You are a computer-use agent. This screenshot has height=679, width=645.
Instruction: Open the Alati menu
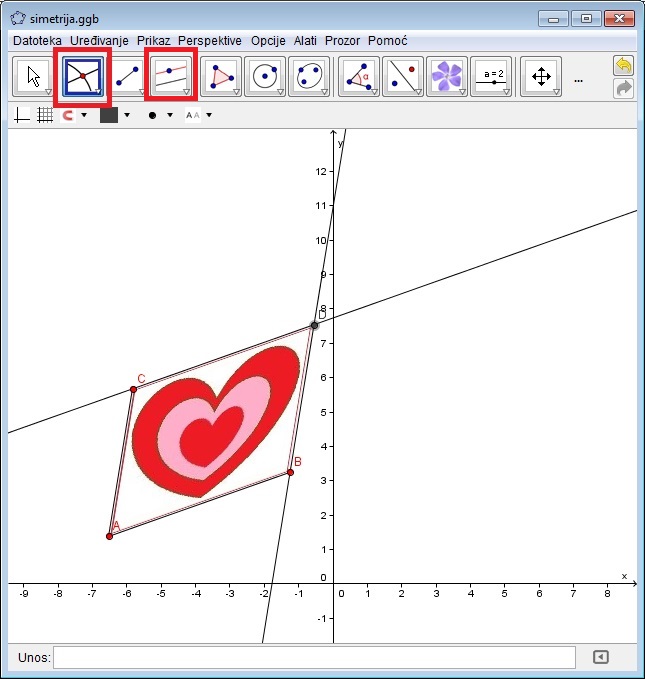pos(305,41)
